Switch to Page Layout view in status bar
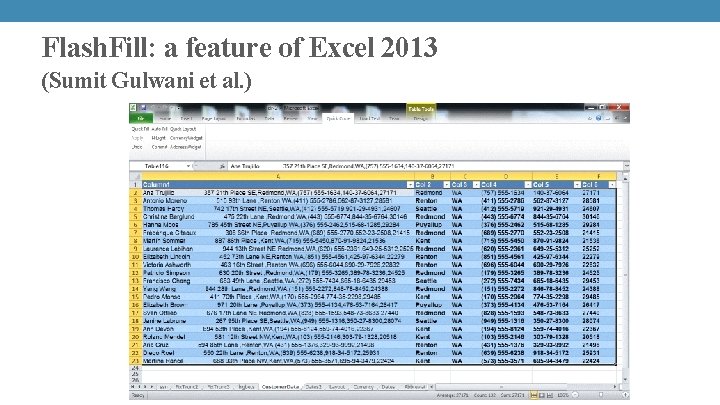720x405 pixels. pos(541,395)
